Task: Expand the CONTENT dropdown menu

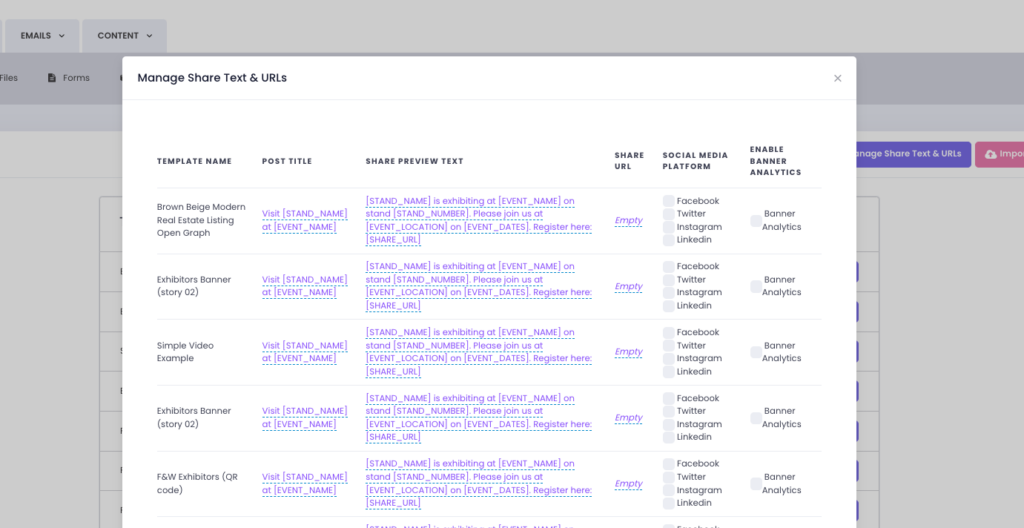Action: click(125, 36)
